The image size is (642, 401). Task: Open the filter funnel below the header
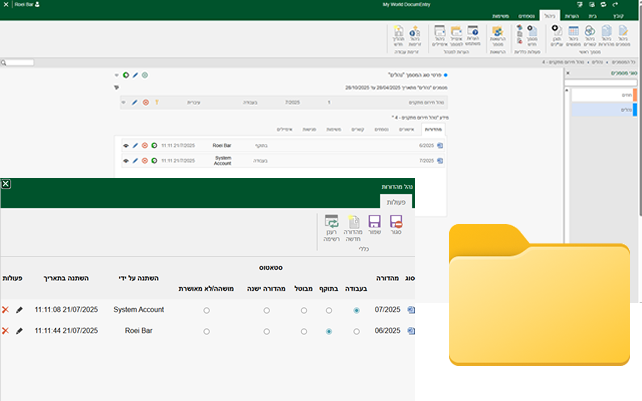117,87
